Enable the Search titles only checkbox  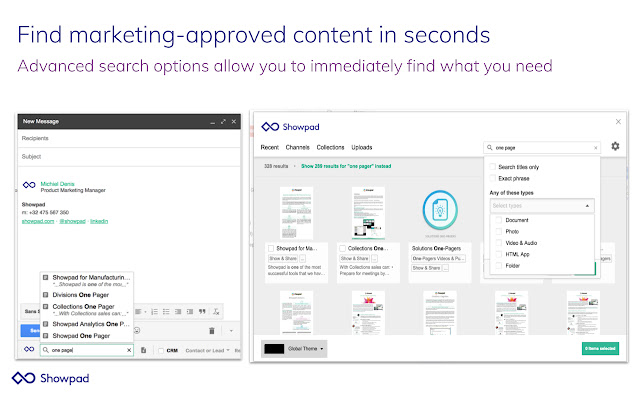point(493,167)
